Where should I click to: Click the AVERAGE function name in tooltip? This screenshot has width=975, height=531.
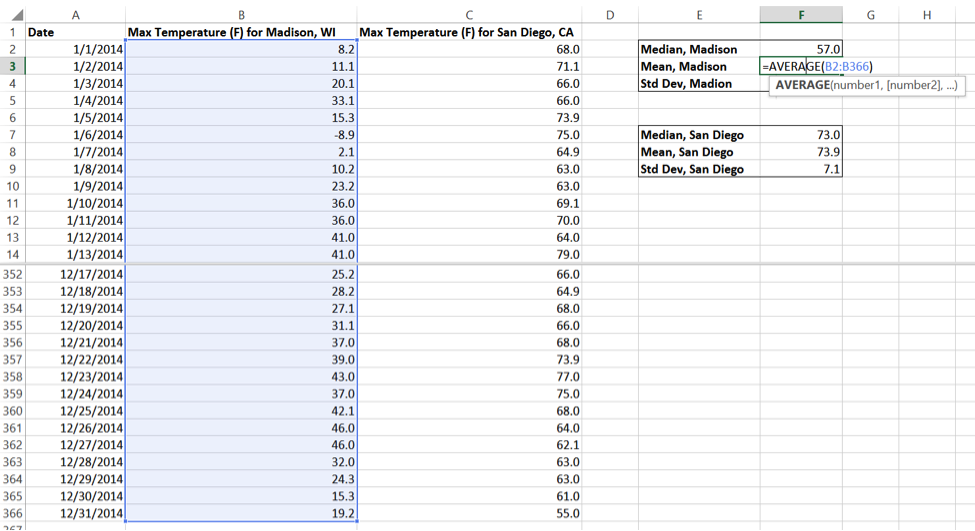point(802,86)
